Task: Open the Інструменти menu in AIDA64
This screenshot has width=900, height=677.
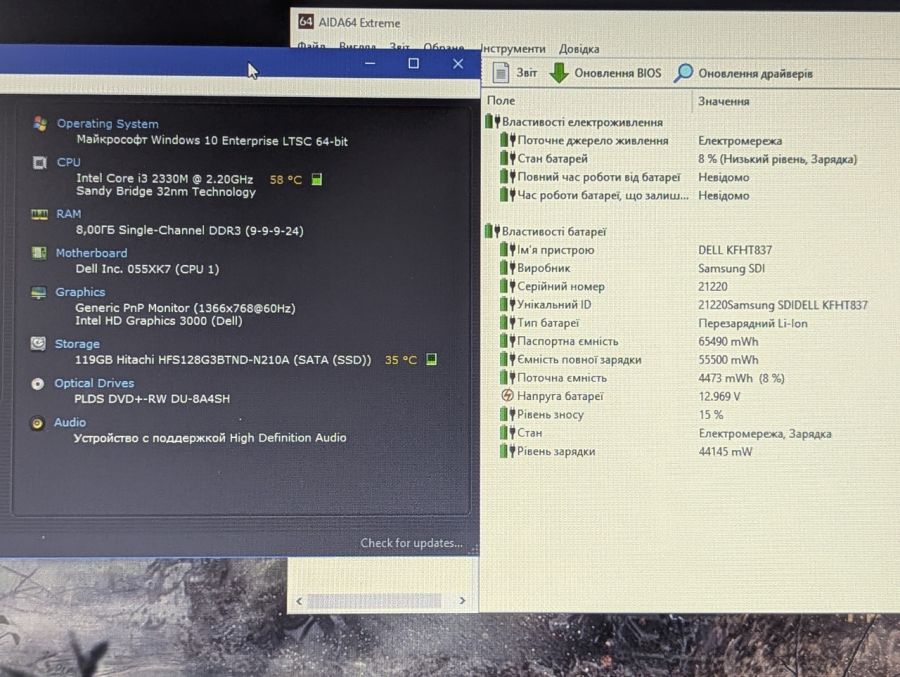Action: tap(512, 49)
